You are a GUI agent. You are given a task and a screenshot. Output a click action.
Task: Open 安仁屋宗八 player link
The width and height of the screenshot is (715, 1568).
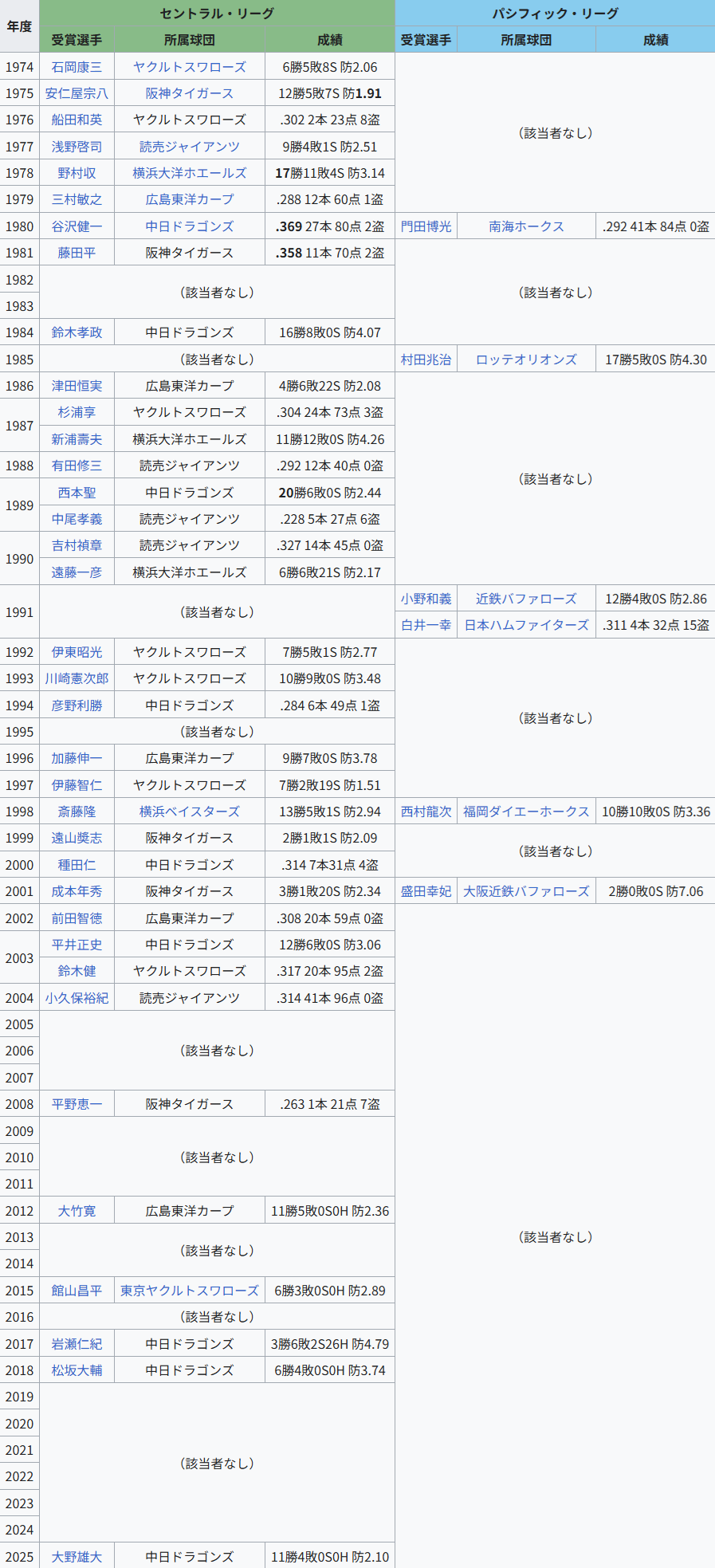pos(77,93)
